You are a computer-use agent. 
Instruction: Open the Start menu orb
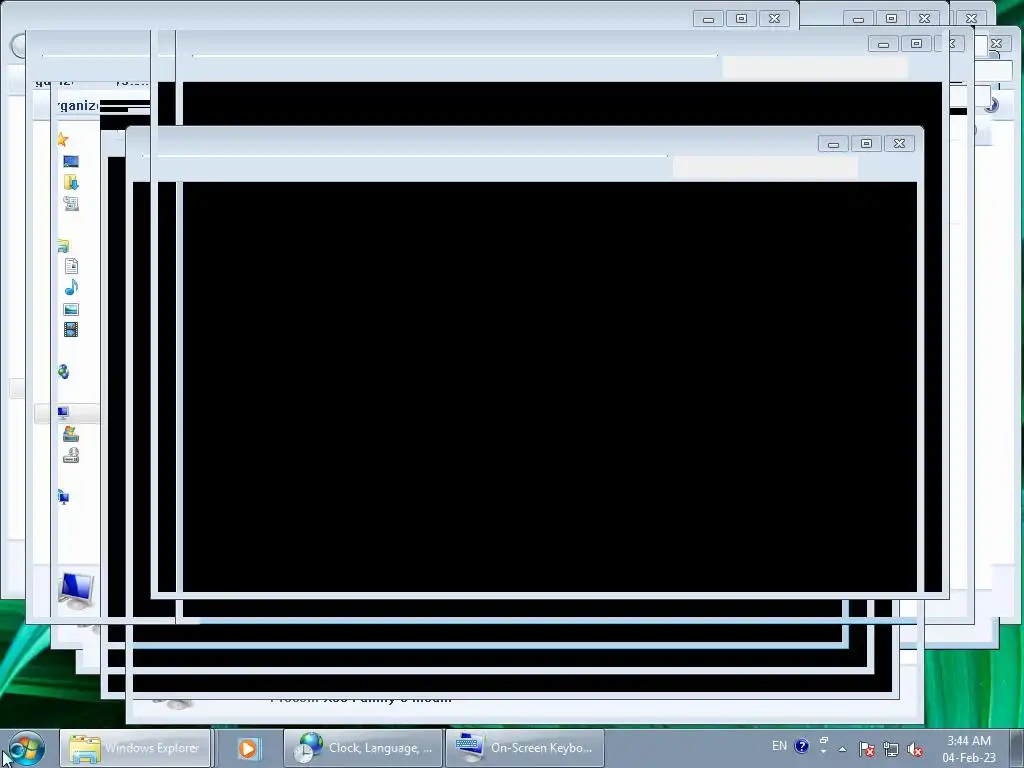[x=27, y=748]
